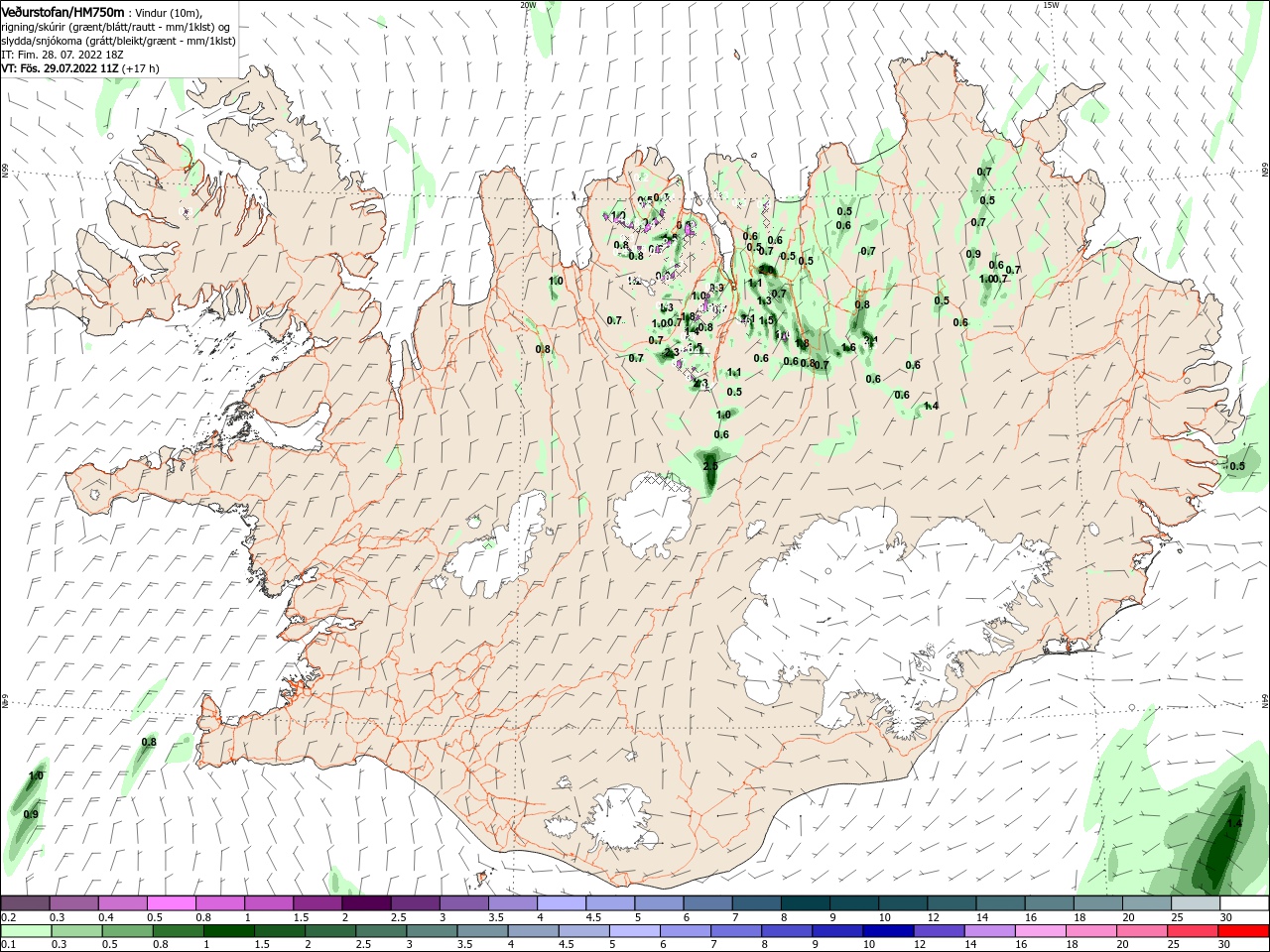This screenshot has width=1270, height=952.
Task: Click the 15W longitude label
Action: 1051,5
